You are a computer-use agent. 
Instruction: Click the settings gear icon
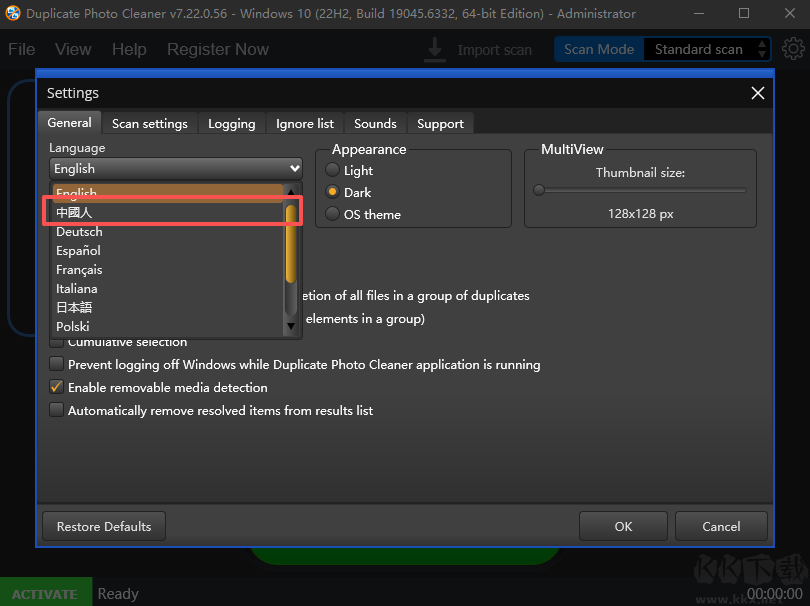793,49
